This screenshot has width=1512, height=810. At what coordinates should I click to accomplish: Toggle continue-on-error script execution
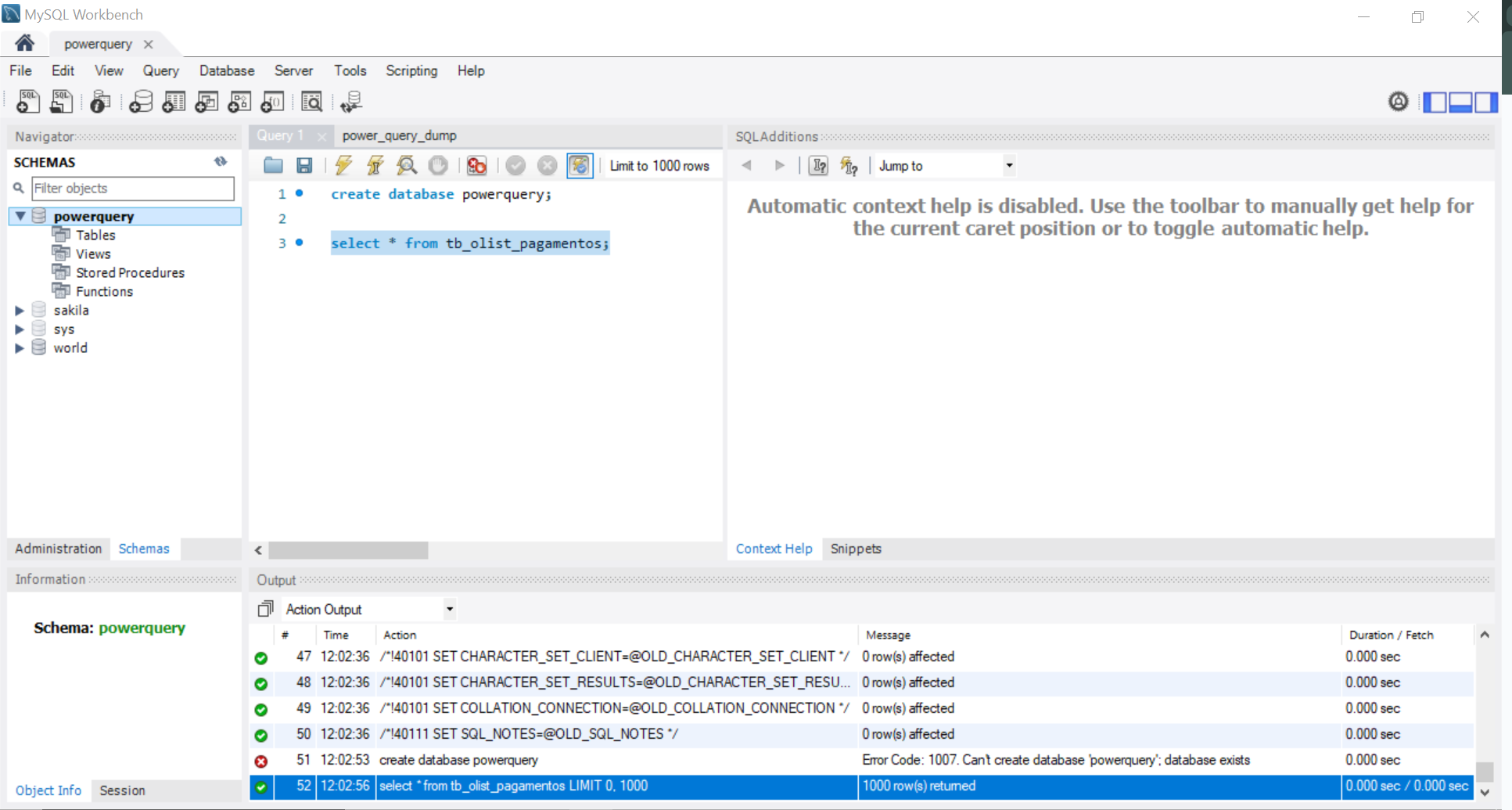pyautogui.click(x=476, y=165)
